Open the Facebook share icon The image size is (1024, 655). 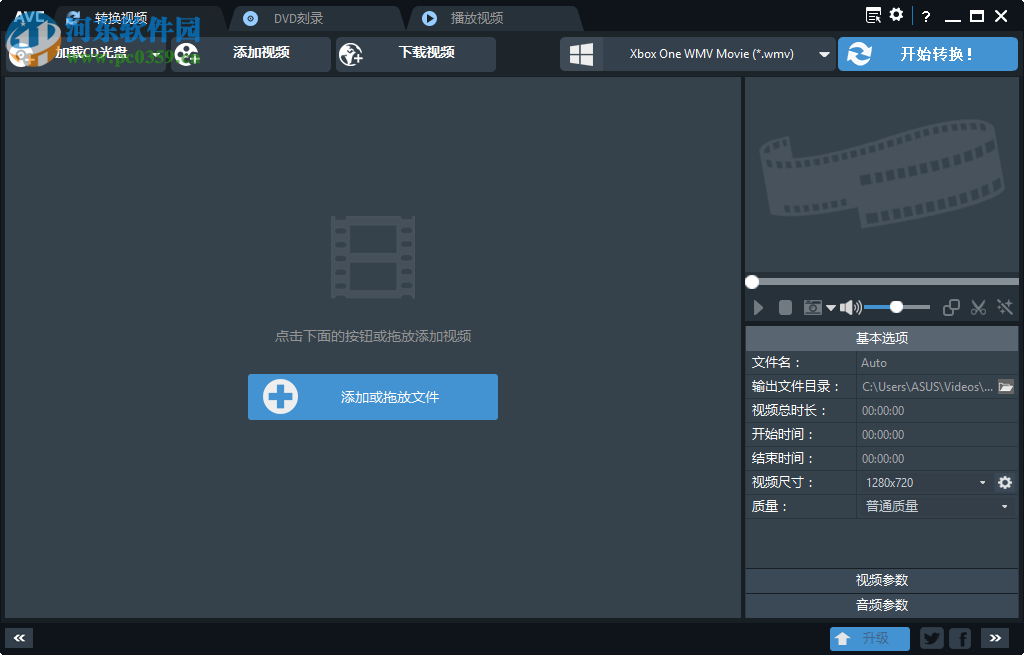point(960,638)
